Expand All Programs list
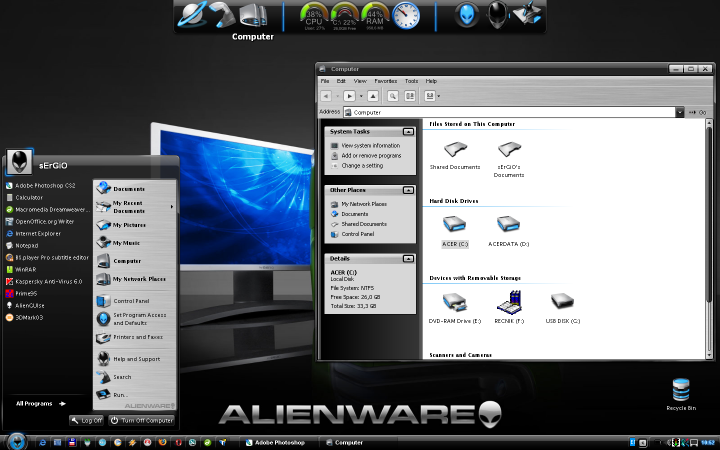Image resolution: width=720 pixels, height=450 pixels. coord(41,404)
